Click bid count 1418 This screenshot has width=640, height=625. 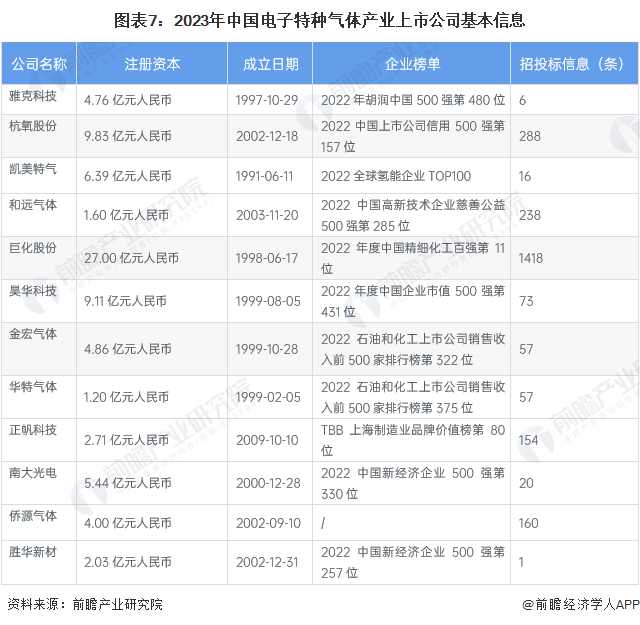pos(531,258)
